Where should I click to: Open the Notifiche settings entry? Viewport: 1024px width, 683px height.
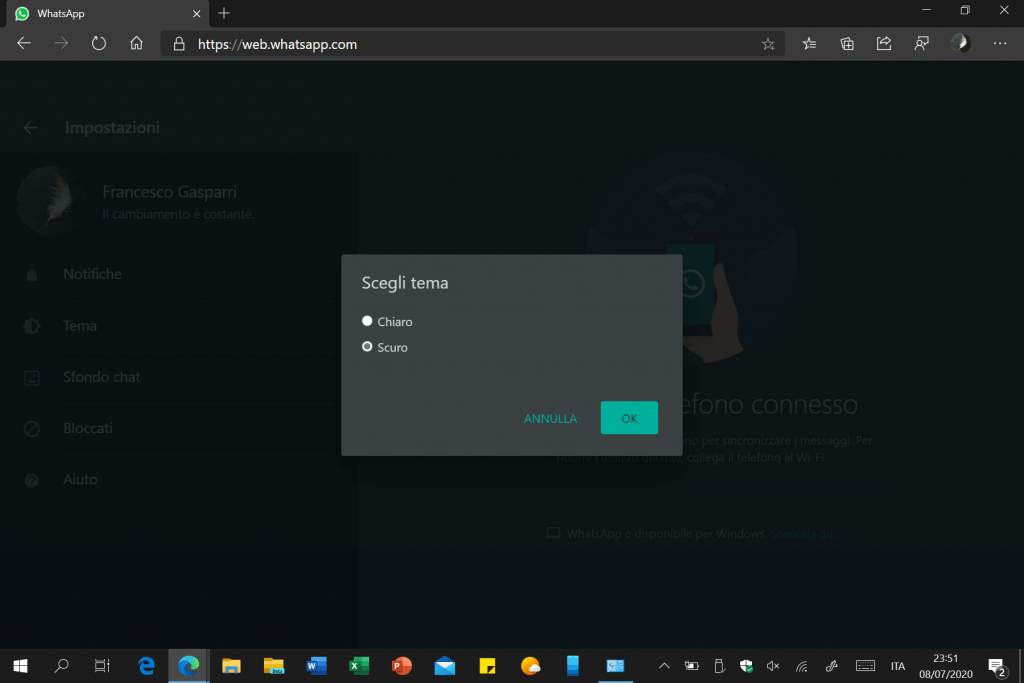point(92,274)
